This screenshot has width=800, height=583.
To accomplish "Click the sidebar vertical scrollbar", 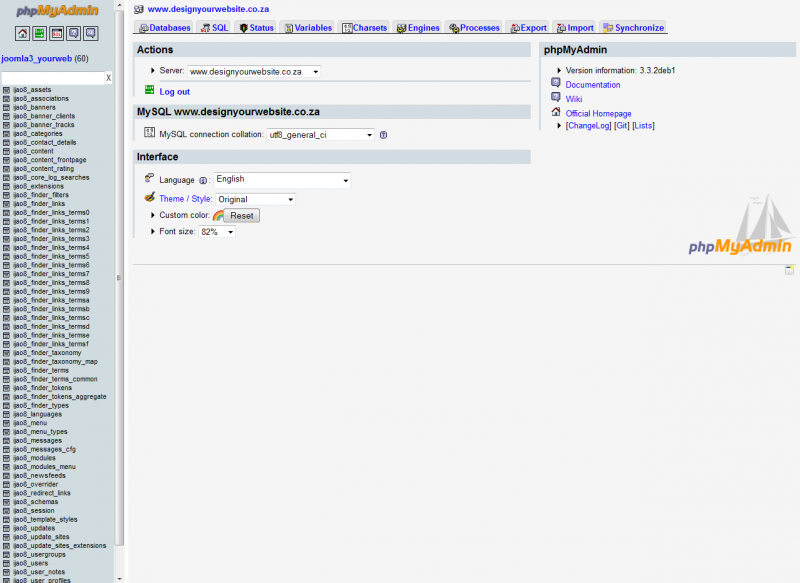I will coord(119,278).
